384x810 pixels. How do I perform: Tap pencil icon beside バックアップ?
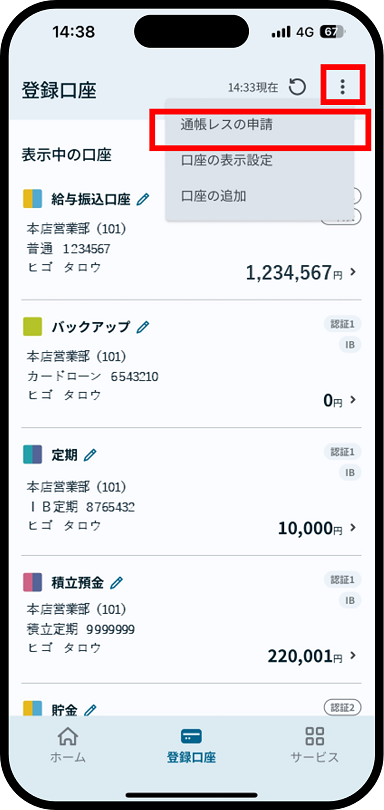coord(143,326)
